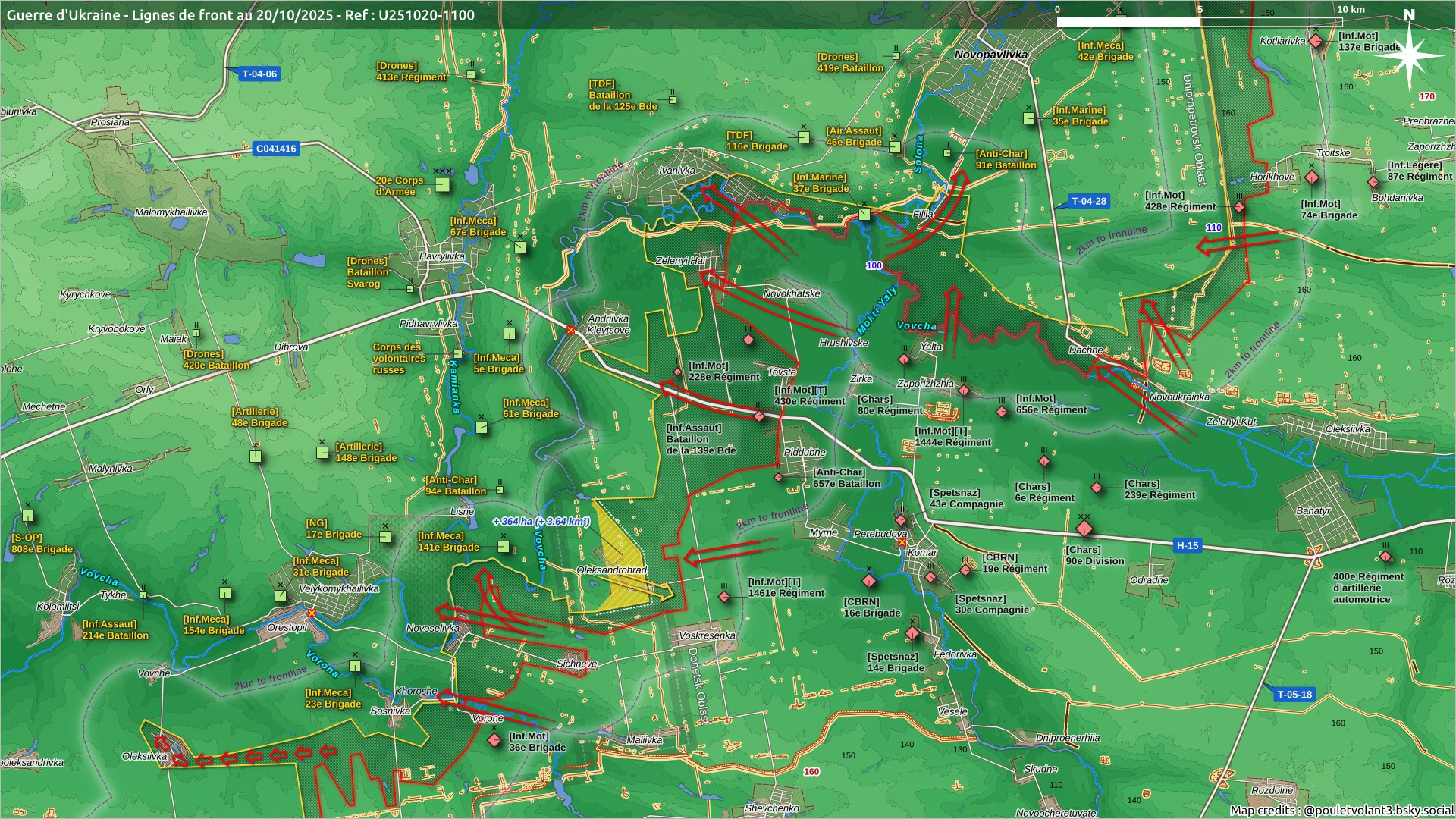The width and height of the screenshot is (1456, 819).
Task: Click the map credits text
Action: click(x=1341, y=810)
